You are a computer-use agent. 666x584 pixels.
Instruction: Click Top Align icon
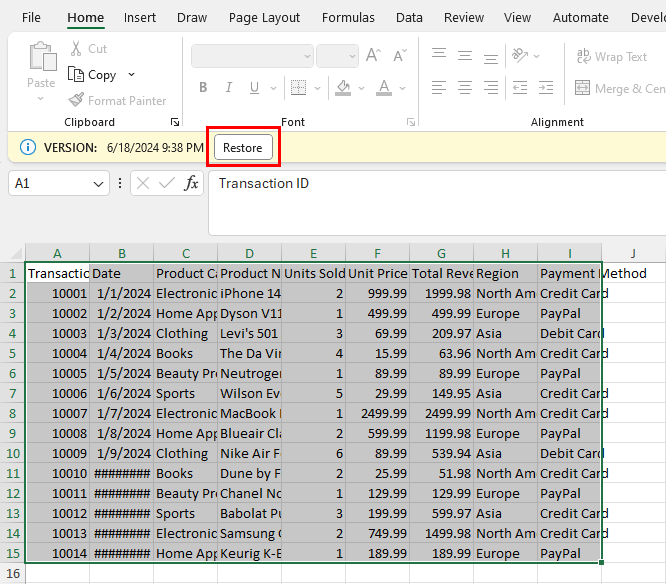[439, 55]
